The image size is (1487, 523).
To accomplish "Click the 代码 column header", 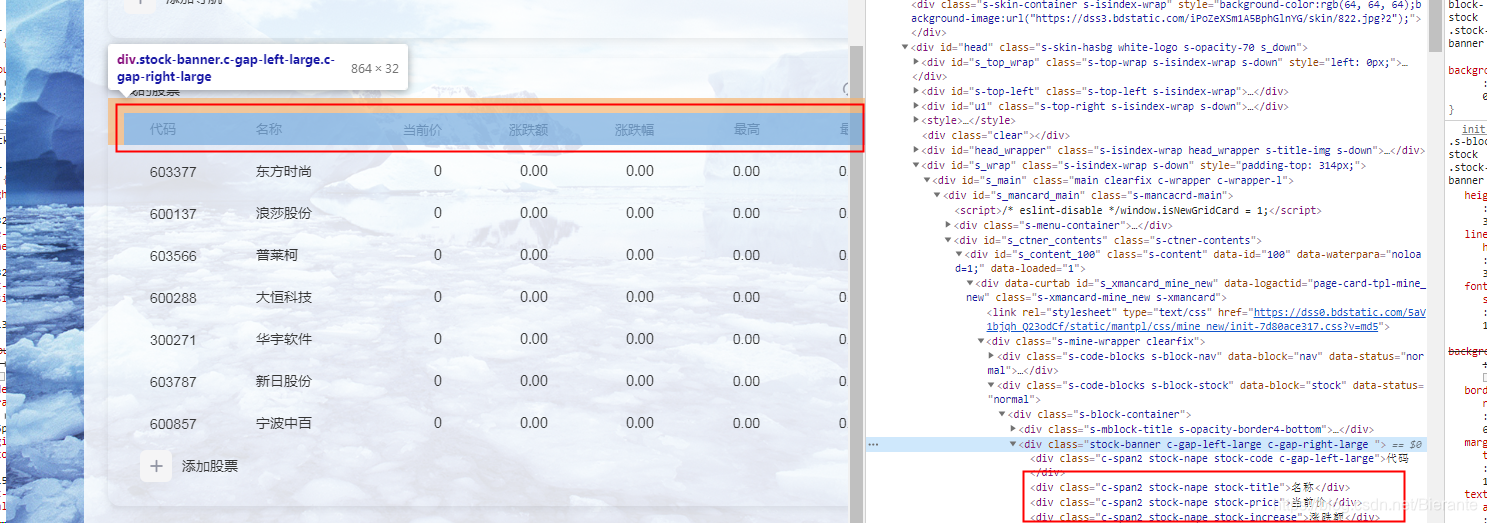I will coord(163,129).
